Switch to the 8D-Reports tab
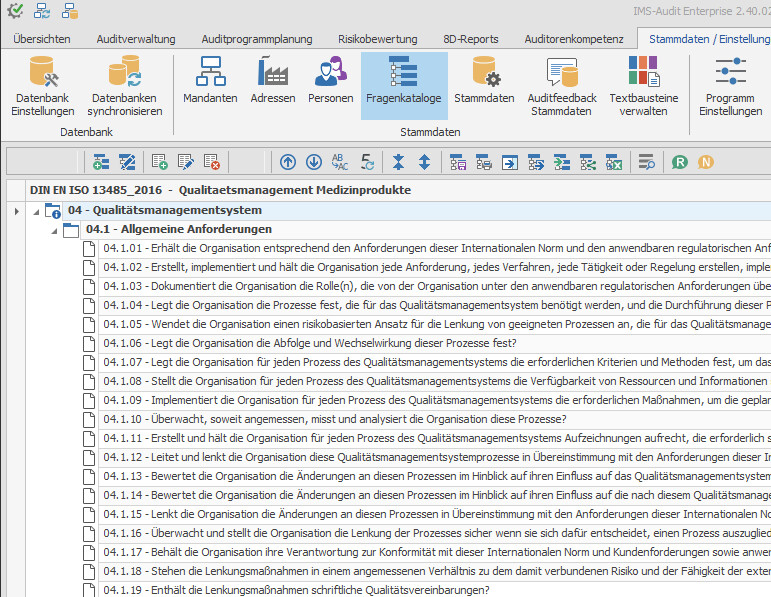 471,39
